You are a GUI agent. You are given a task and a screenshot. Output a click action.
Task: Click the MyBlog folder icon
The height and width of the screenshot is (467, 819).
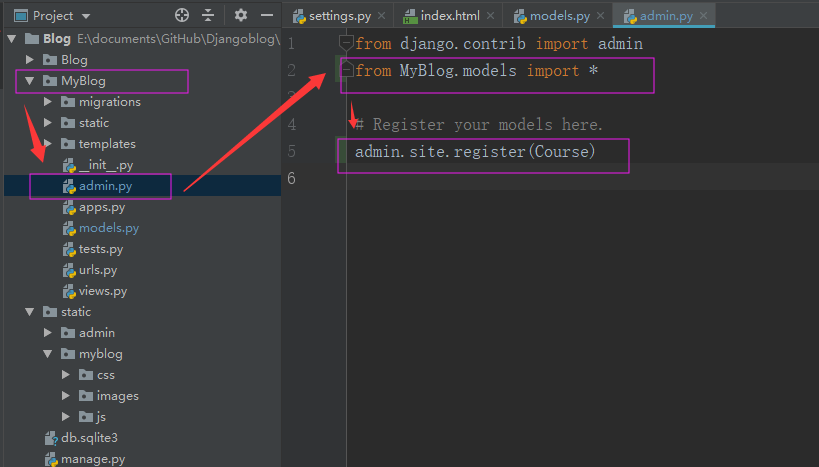click(50, 80)
